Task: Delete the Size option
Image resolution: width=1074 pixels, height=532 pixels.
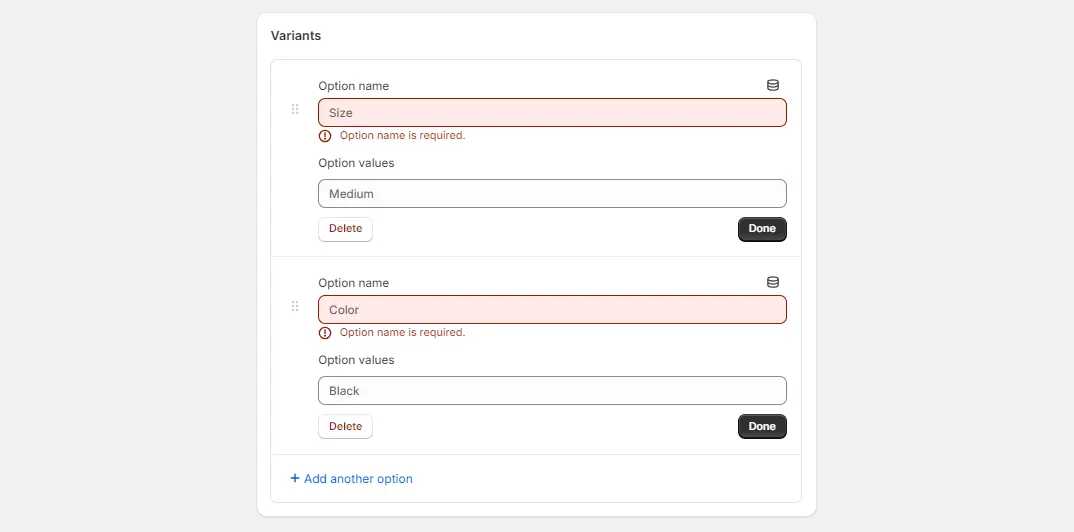Action: 345,229
